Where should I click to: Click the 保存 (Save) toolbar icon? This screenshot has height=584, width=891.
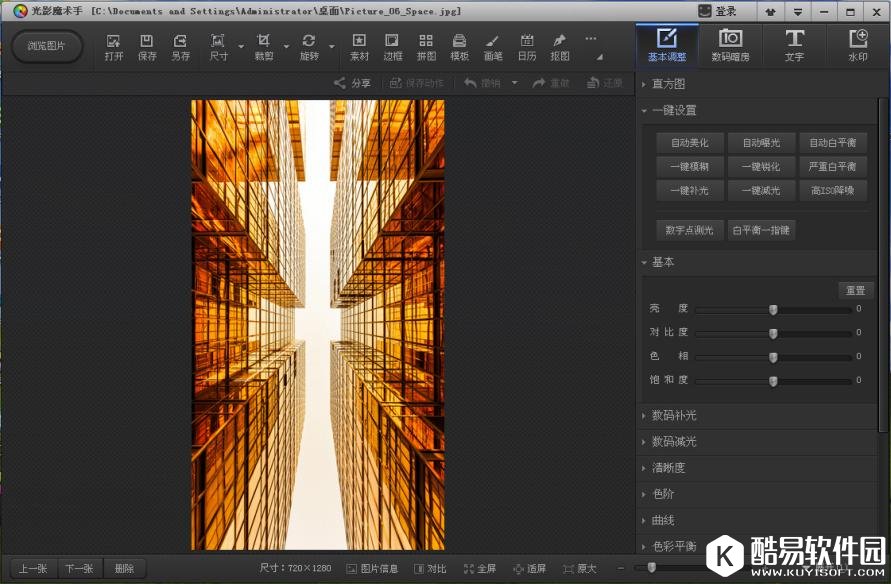[x=147, y=47]
